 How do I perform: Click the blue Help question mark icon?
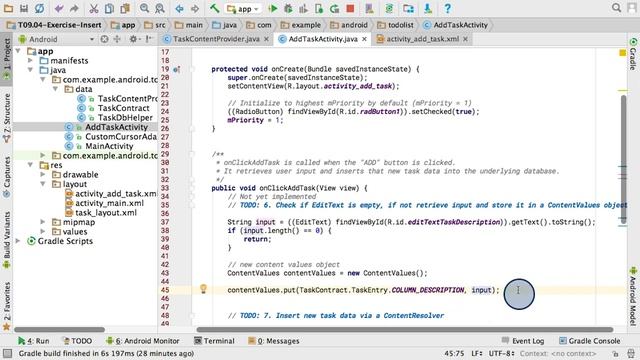point(447,8)
